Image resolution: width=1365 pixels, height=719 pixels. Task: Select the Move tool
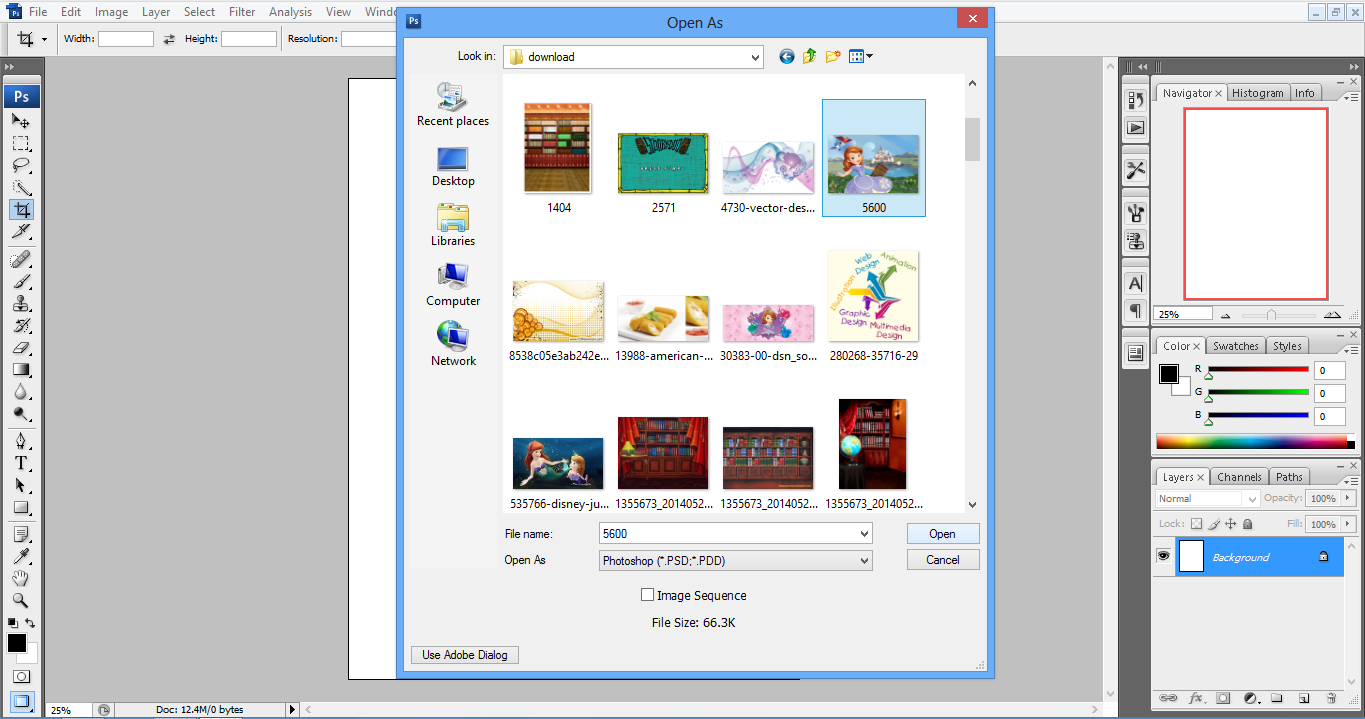point(22,119)
